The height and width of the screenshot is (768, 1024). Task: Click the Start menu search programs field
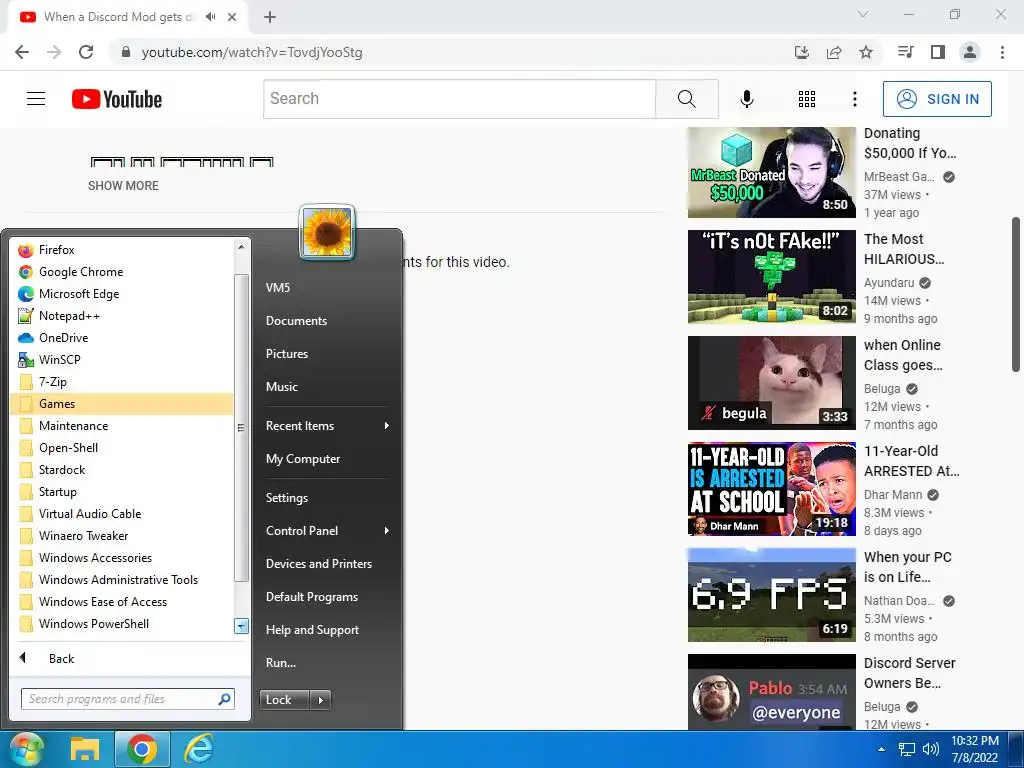(x=128, y=699)
